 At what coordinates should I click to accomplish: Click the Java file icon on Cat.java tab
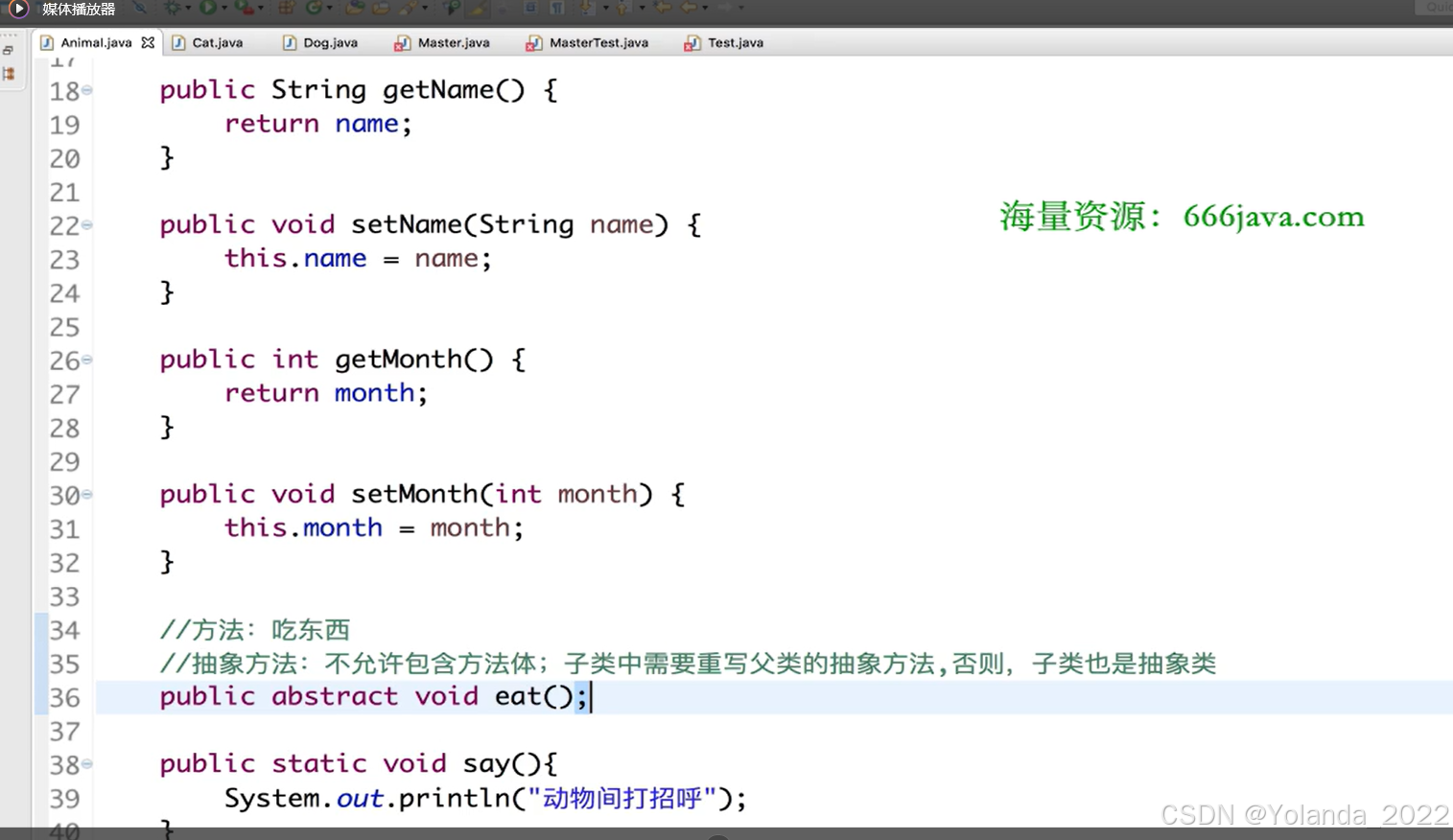tap(178, 42)
